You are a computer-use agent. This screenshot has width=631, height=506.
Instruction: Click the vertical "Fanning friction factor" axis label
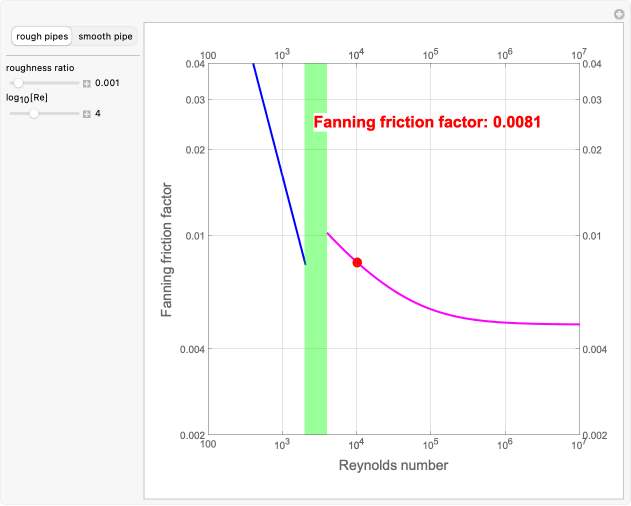coord(168,249)
